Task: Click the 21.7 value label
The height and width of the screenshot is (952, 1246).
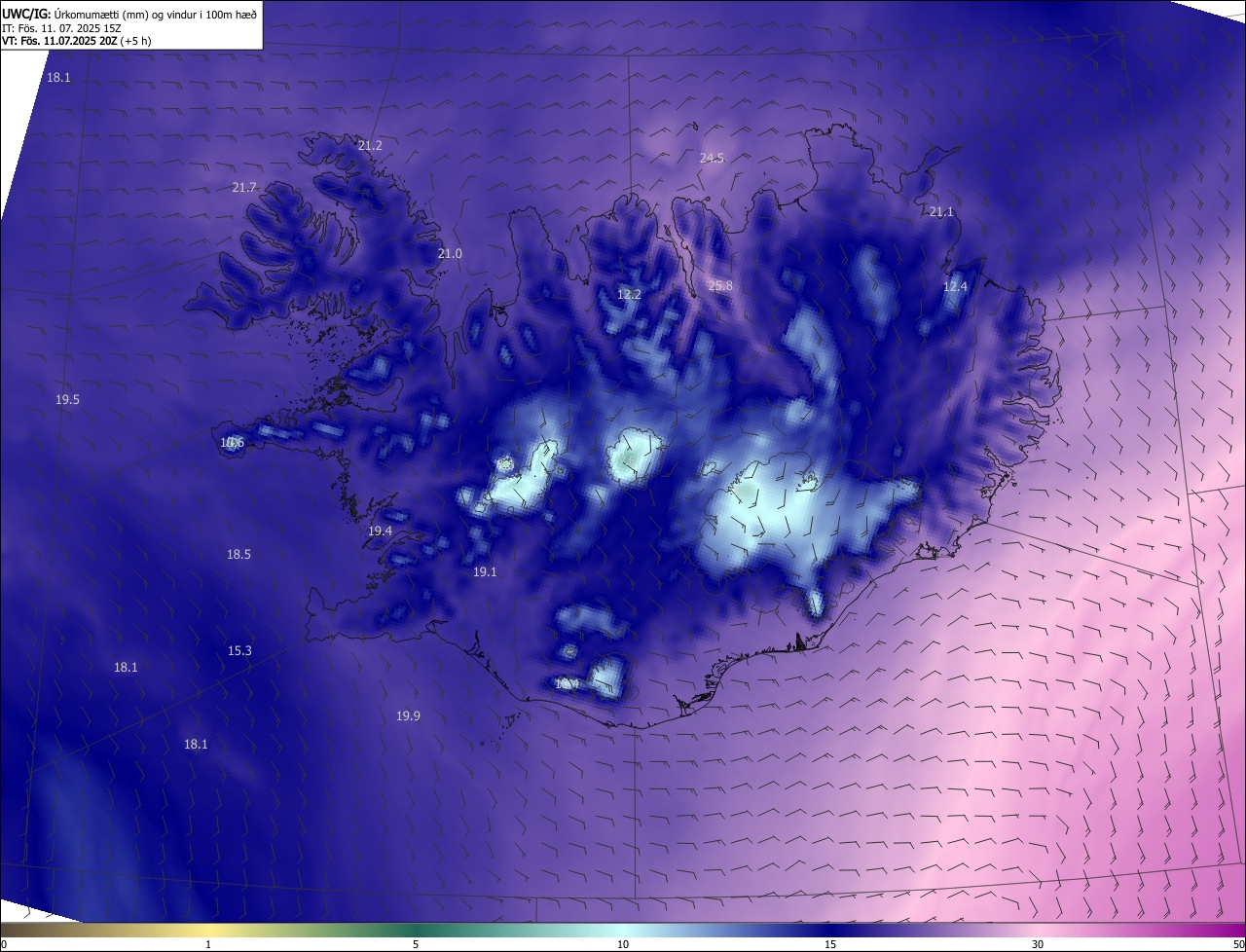Action: [244, 187]
